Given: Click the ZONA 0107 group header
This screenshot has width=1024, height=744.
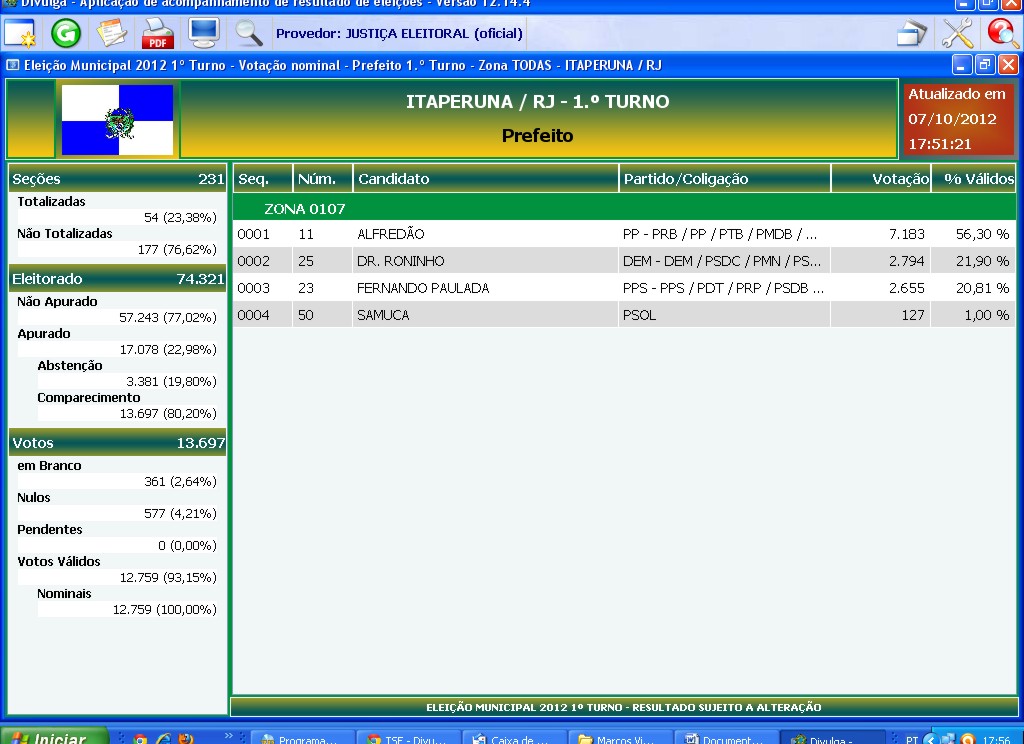Looking at the screenshot, I should (305, 209).
